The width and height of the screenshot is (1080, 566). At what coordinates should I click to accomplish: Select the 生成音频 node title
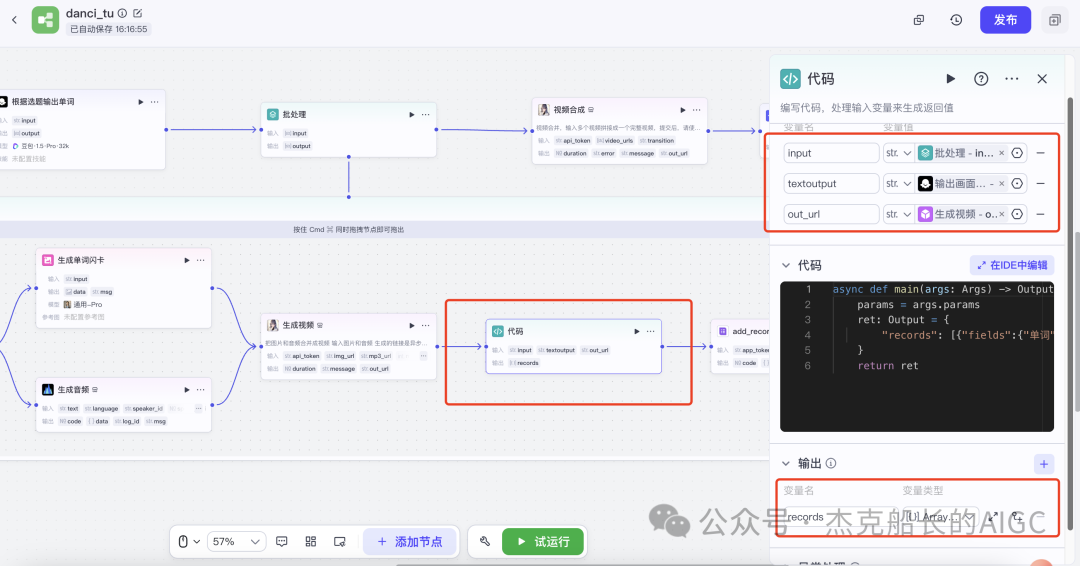tap(73, 390)
